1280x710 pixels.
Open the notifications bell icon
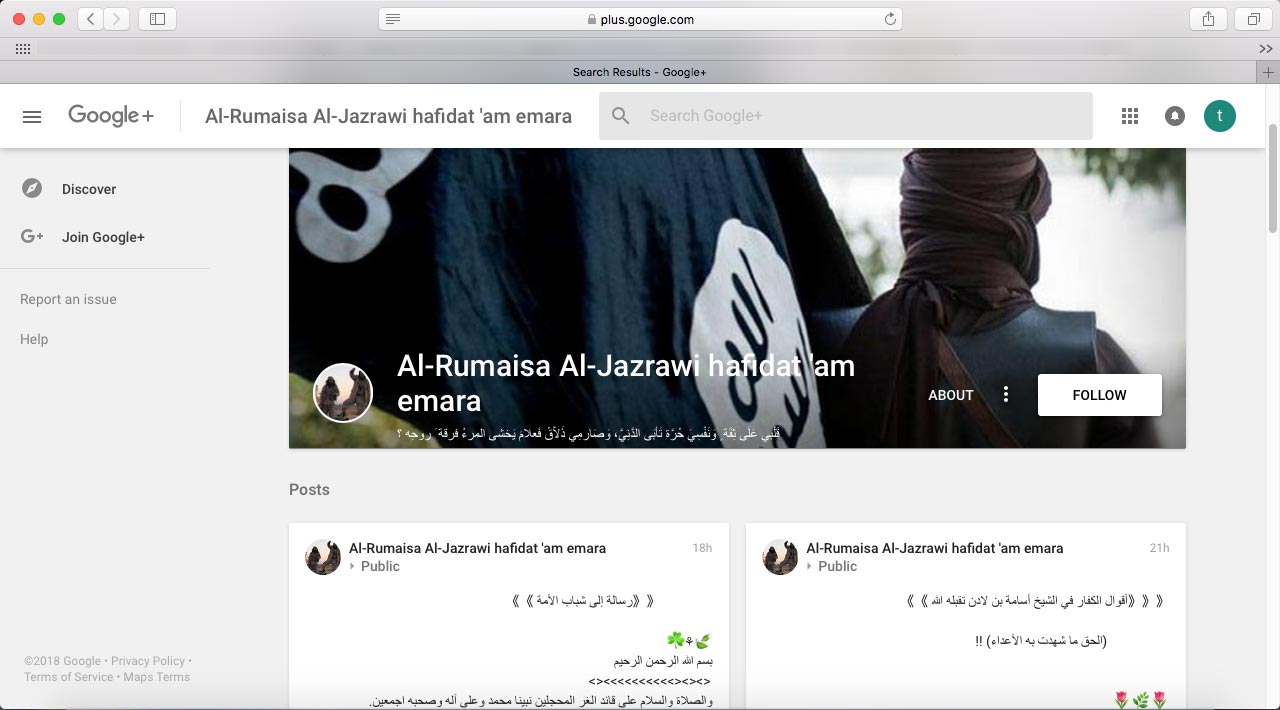[1175, 116]
